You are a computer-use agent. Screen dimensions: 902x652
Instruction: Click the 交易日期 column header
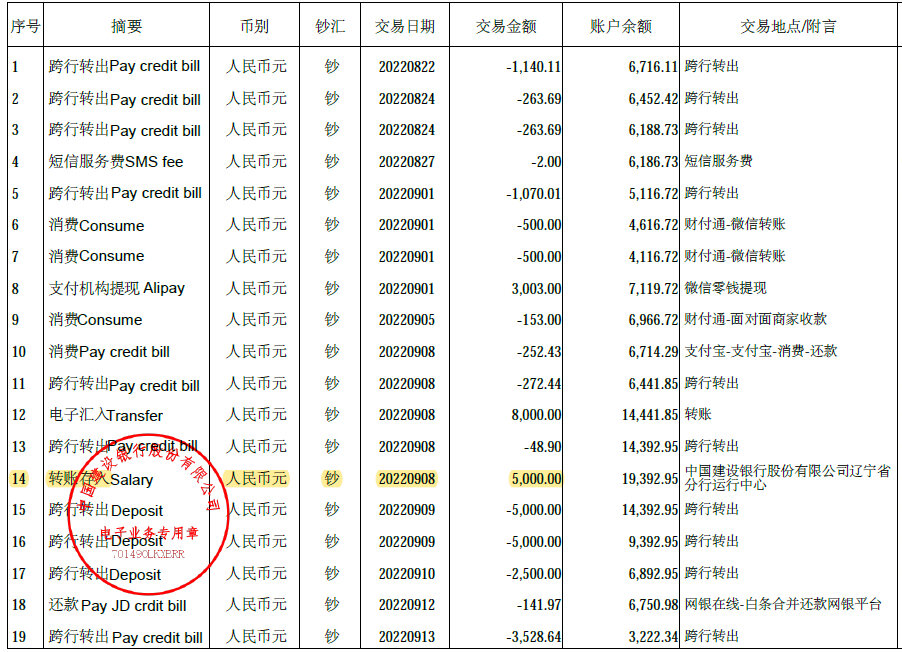(405, 26)
